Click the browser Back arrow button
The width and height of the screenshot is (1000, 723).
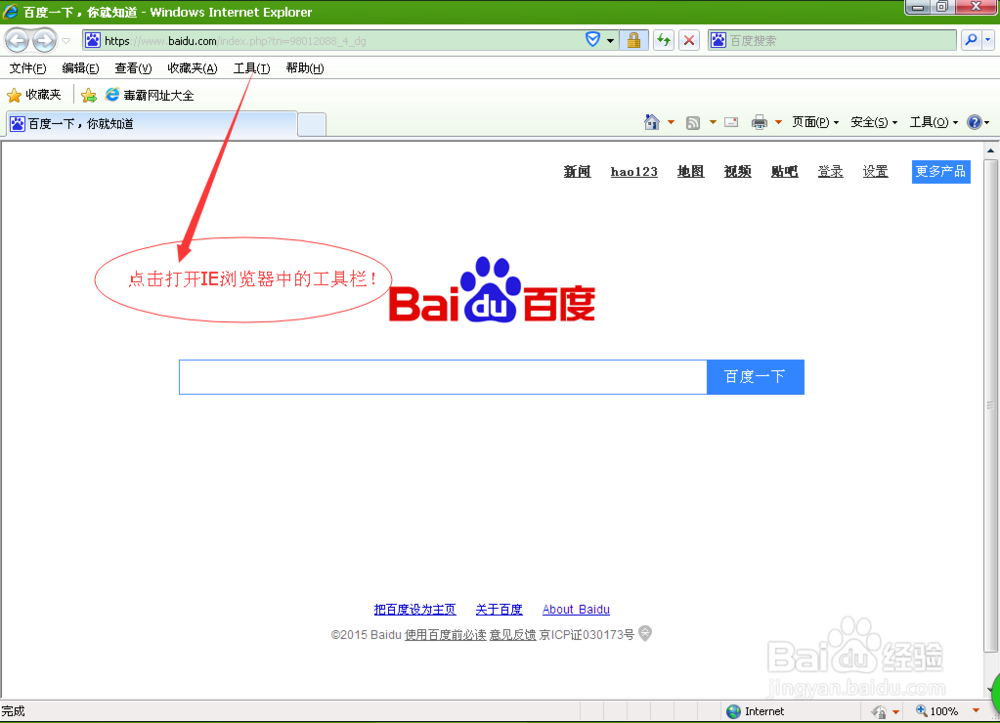point(17,41)
